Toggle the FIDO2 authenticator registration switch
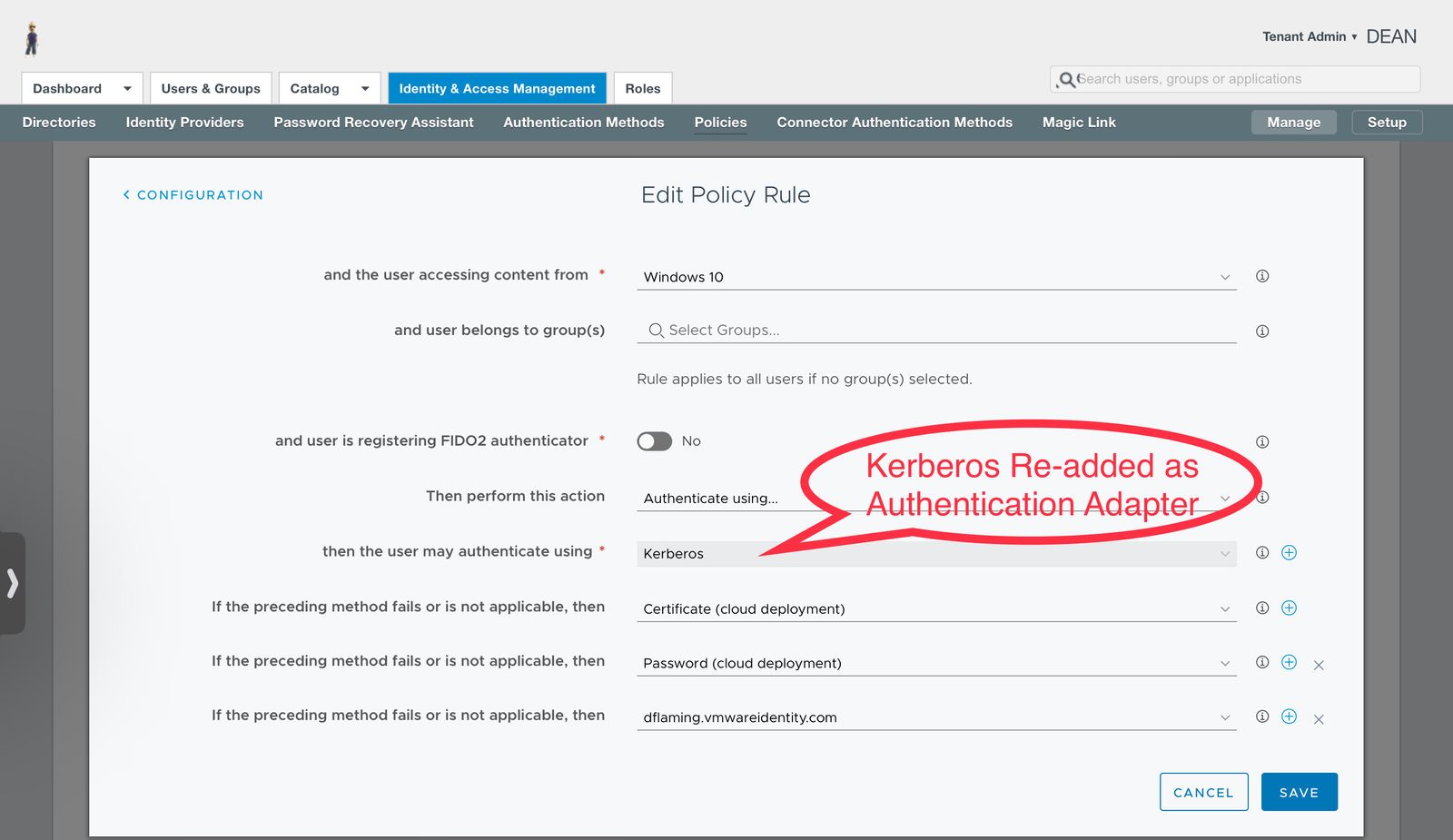Image resolution: width=1453 pixels, height=840 pixels. (654, 441)
